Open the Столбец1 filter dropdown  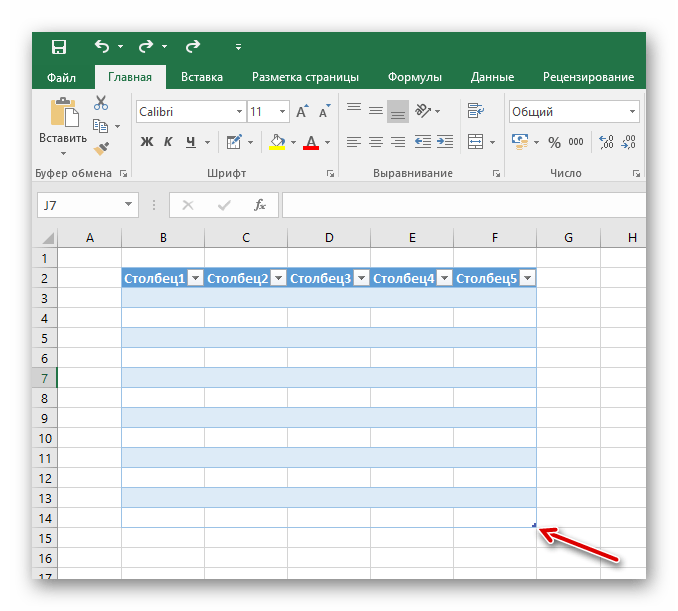pos(195,278)
